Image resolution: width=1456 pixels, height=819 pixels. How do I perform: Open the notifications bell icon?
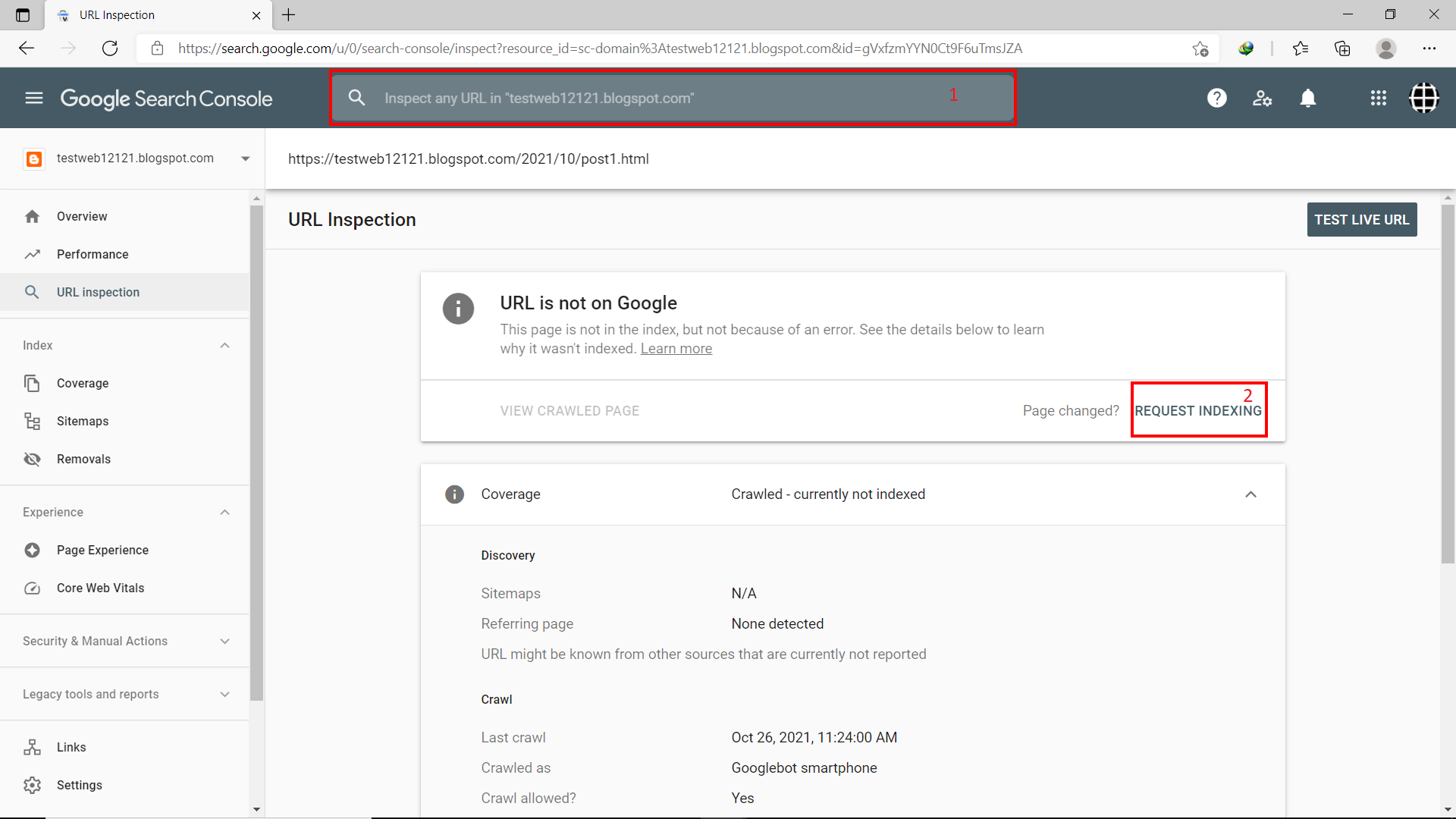(1307, 98)
